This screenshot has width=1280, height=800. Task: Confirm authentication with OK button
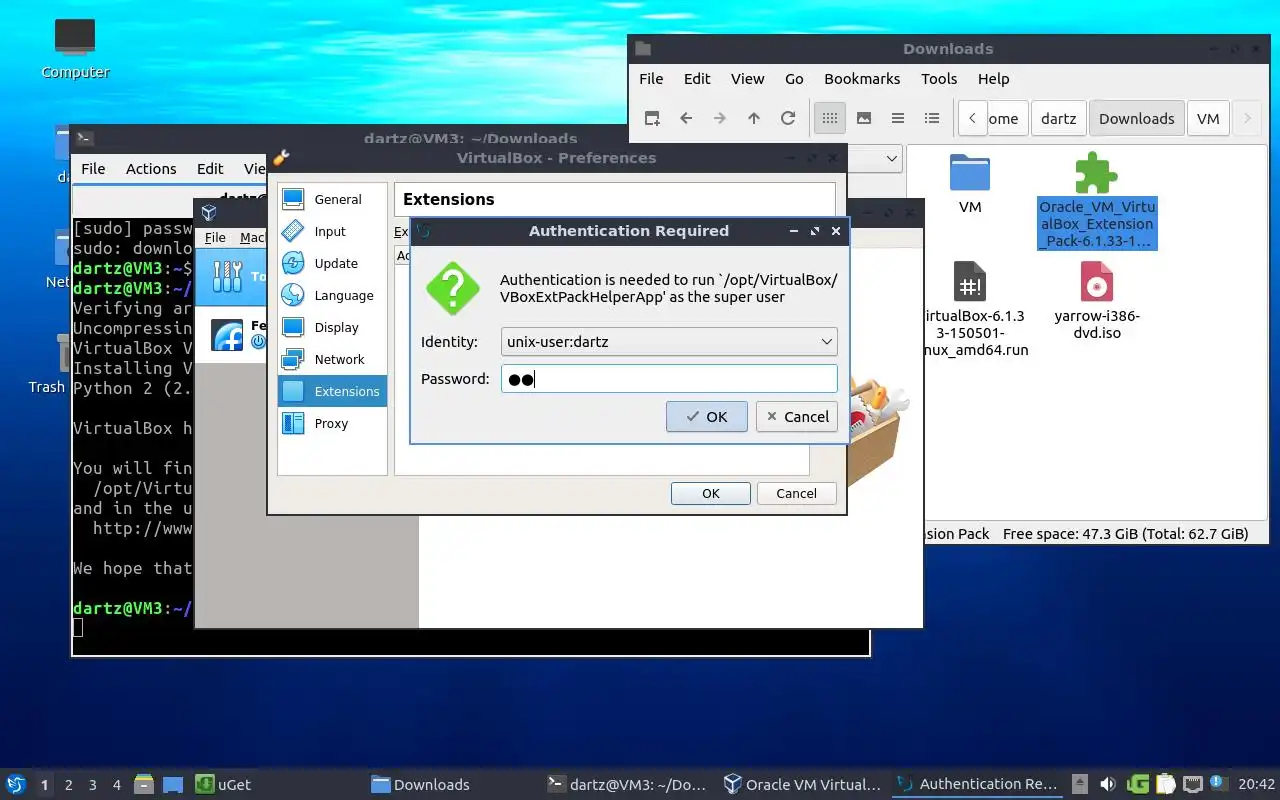pos(707,417)
